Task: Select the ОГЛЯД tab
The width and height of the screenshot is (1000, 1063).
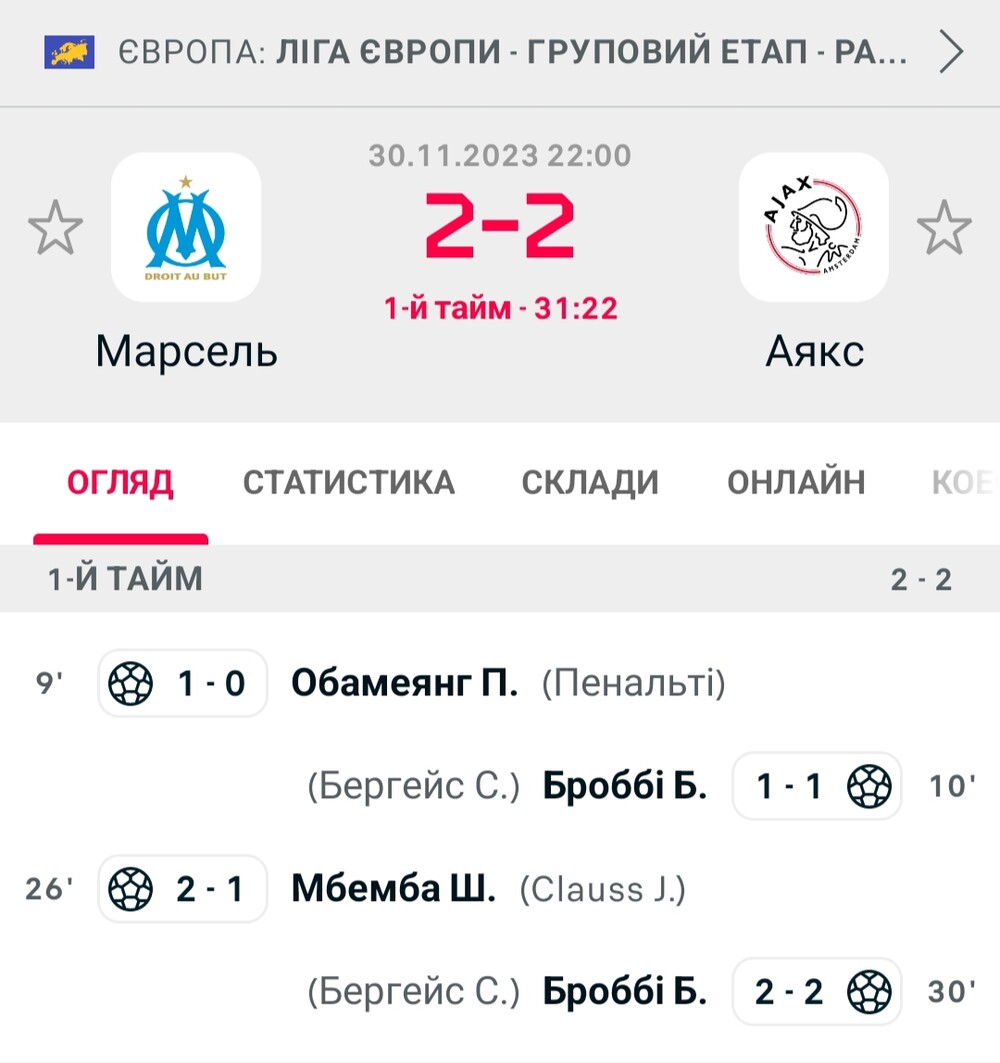Action: click(x=120, y=483)
